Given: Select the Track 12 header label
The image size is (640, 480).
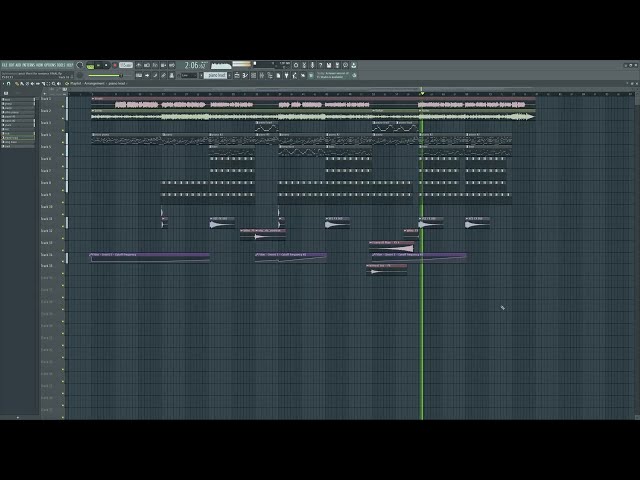Looking at the screenshot, I should [47, 231].
